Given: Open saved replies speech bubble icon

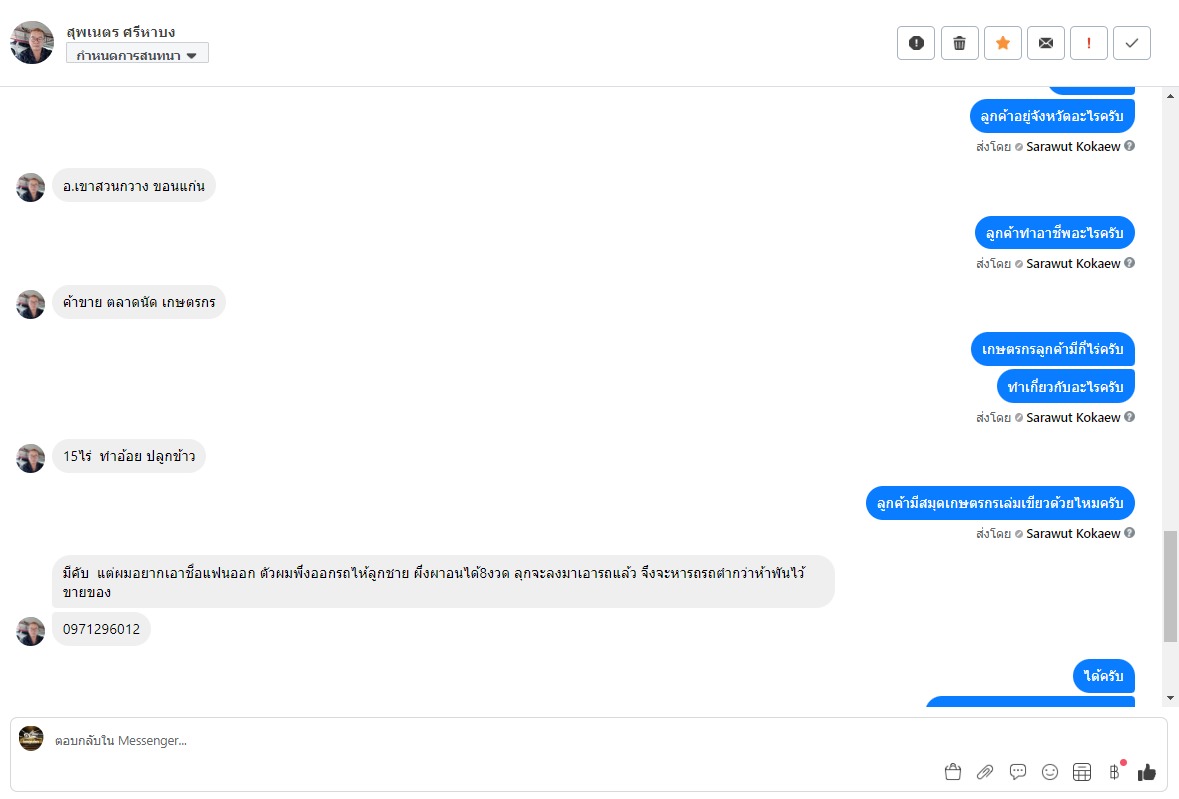Looking at the screenshot, I should 1018,772.
